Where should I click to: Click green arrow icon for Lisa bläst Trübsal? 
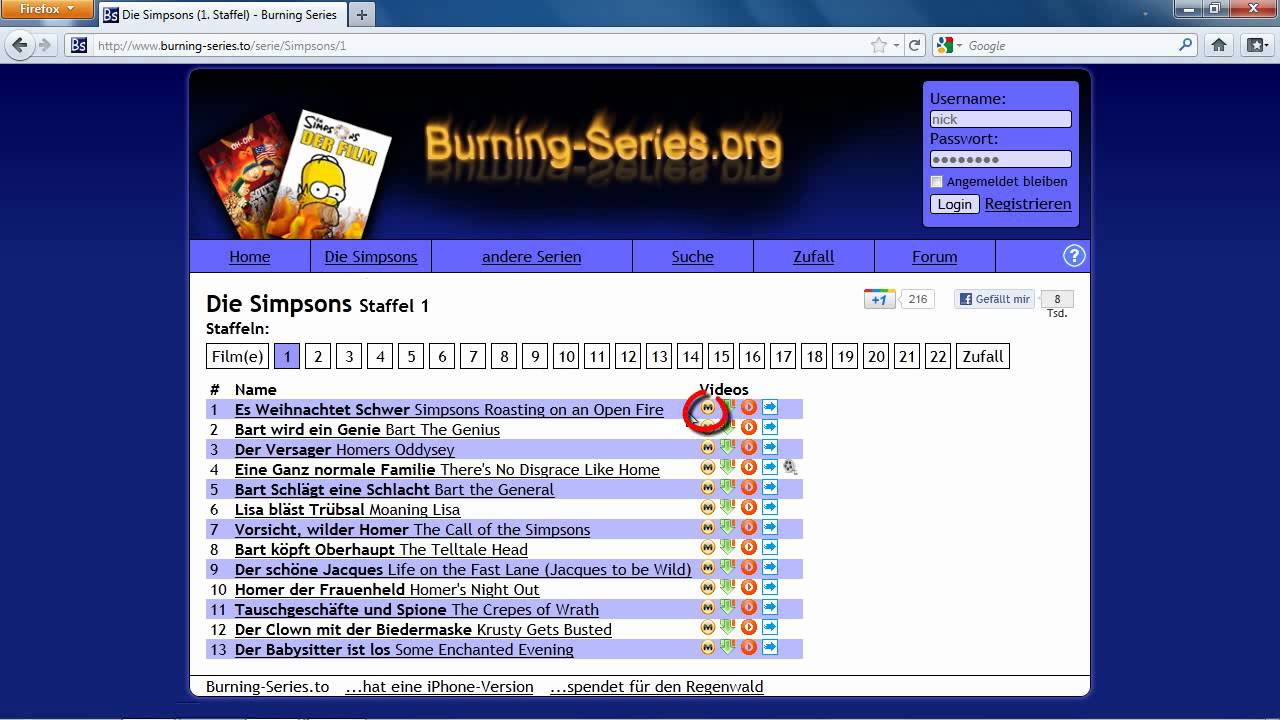point(728,507)
